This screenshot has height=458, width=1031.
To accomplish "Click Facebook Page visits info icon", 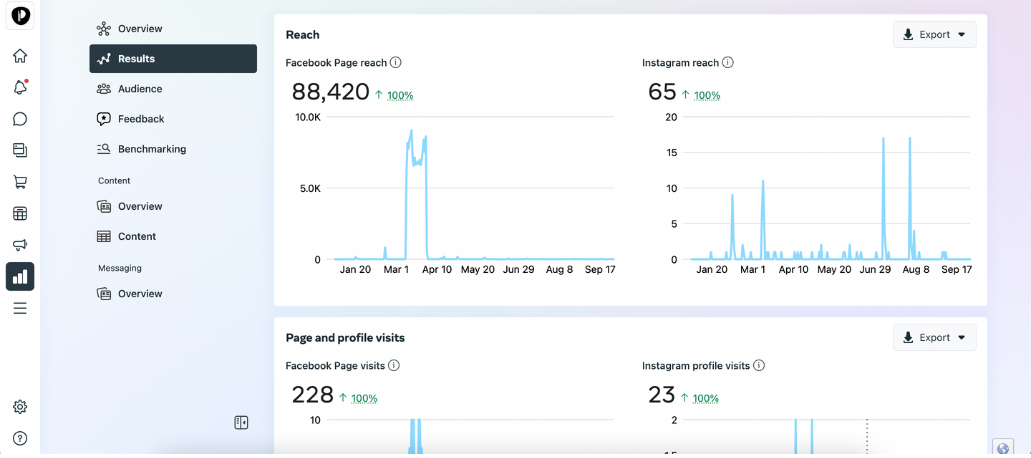I will click(394, 365).
